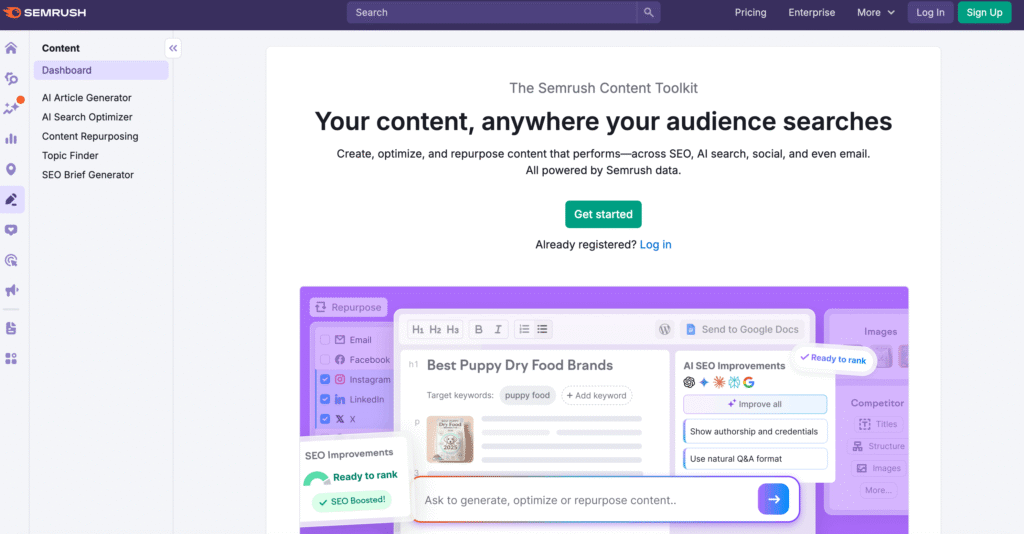This screenshot has width=1024, height=534.
Task: Open Content Repurposing tool
Action: click(x=90, y=136)
